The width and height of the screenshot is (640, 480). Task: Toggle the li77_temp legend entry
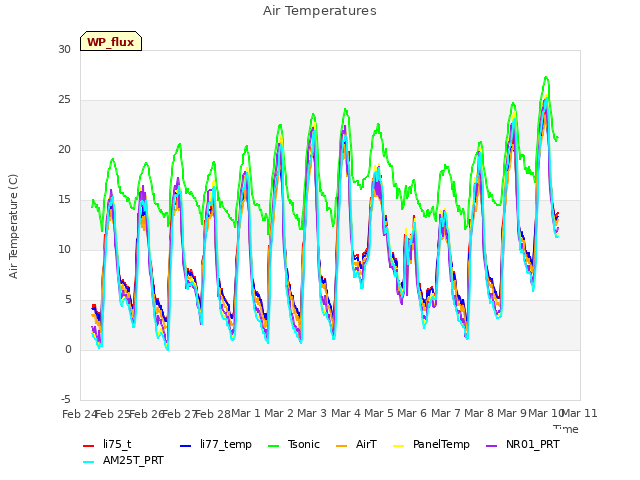pyautogui.click(x=216, y=444)
